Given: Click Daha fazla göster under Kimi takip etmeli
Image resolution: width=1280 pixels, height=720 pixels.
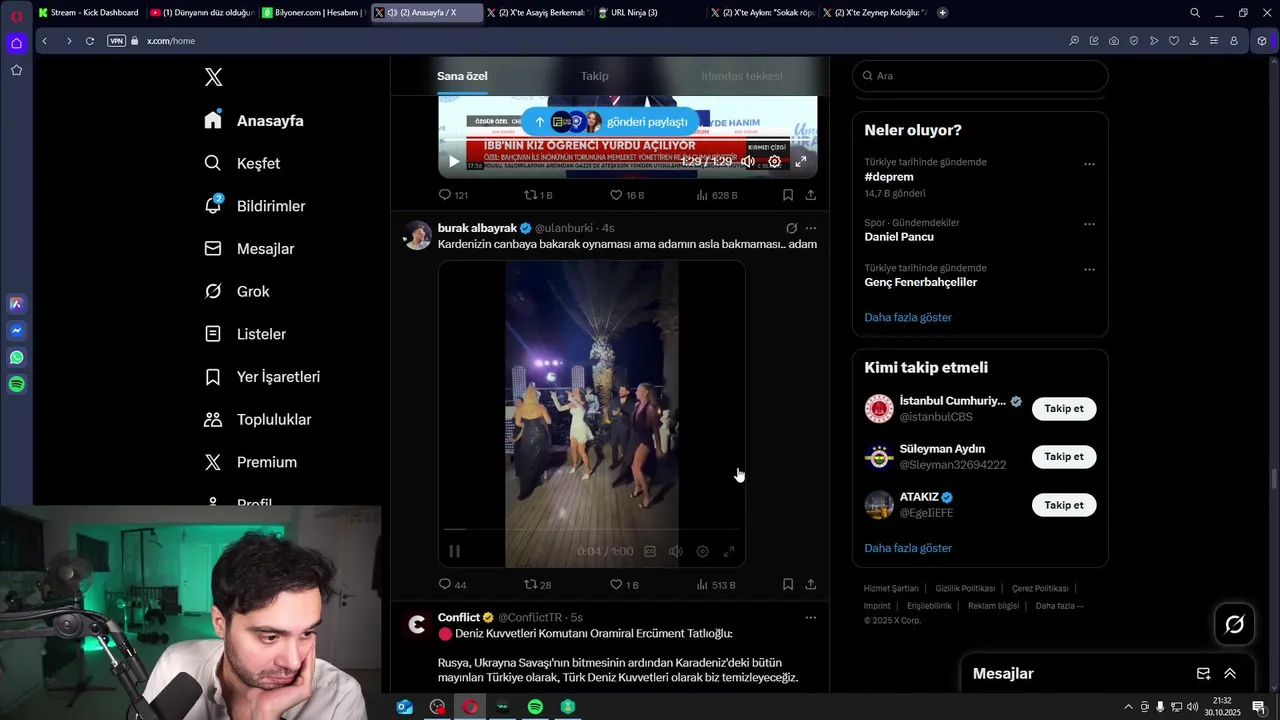Looking at the screenshot, I should tap(908, 548).
